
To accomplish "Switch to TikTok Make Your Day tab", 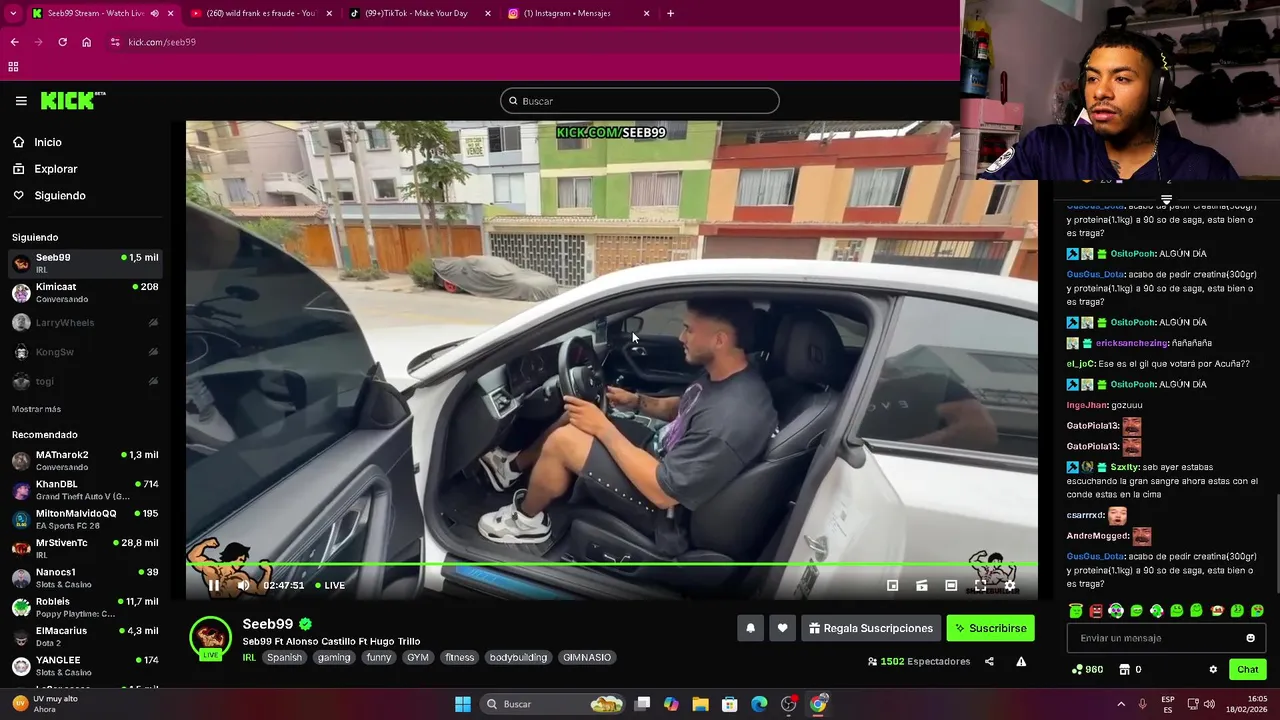I will (x=420, y=13).
